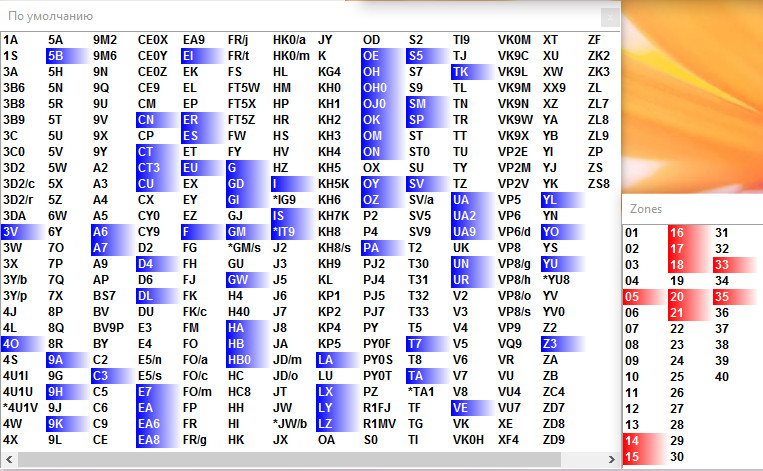The height and width of the screenshot is (471, 763).
Task: Click the highlighted CT3 prefix cell
Action: (148, 168)
